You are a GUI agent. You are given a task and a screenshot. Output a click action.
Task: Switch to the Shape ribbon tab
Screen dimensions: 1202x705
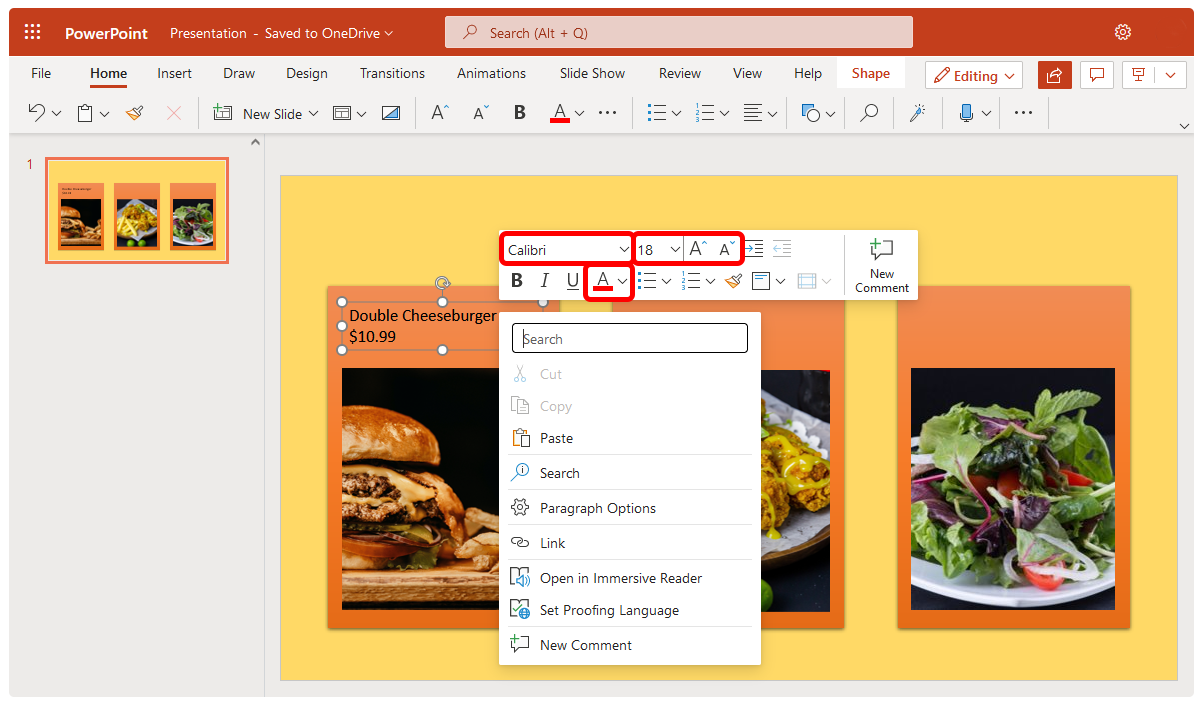tap(870, 73)
